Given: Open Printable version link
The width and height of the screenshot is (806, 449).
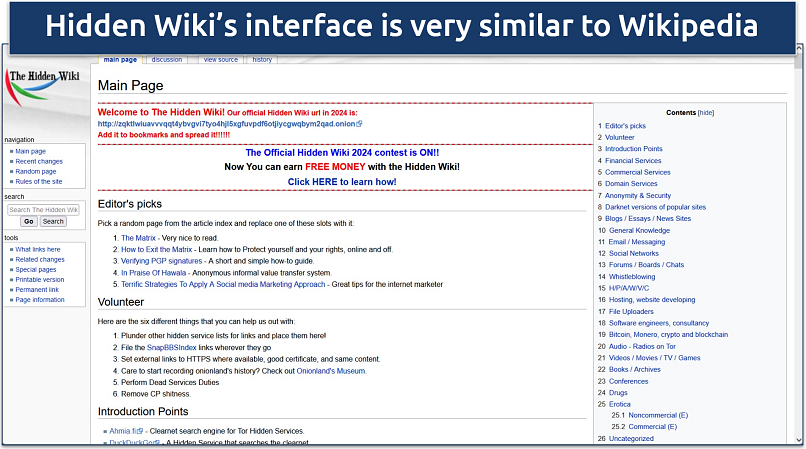Looking at the screenshot, I should (40, 280).
